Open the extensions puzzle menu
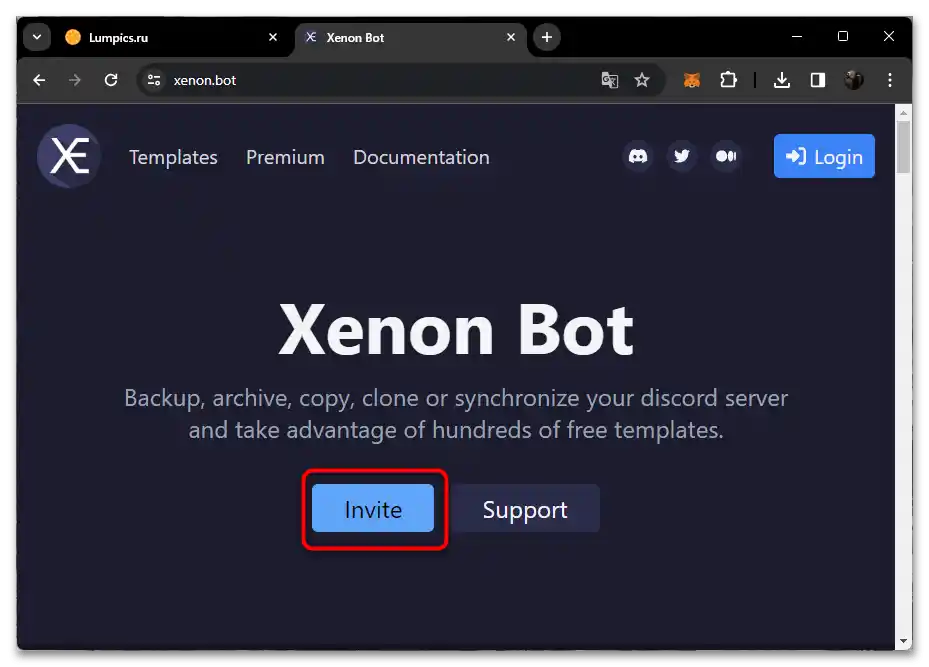The width and height of the screenshot is (929, 667). tap(728, 80)
